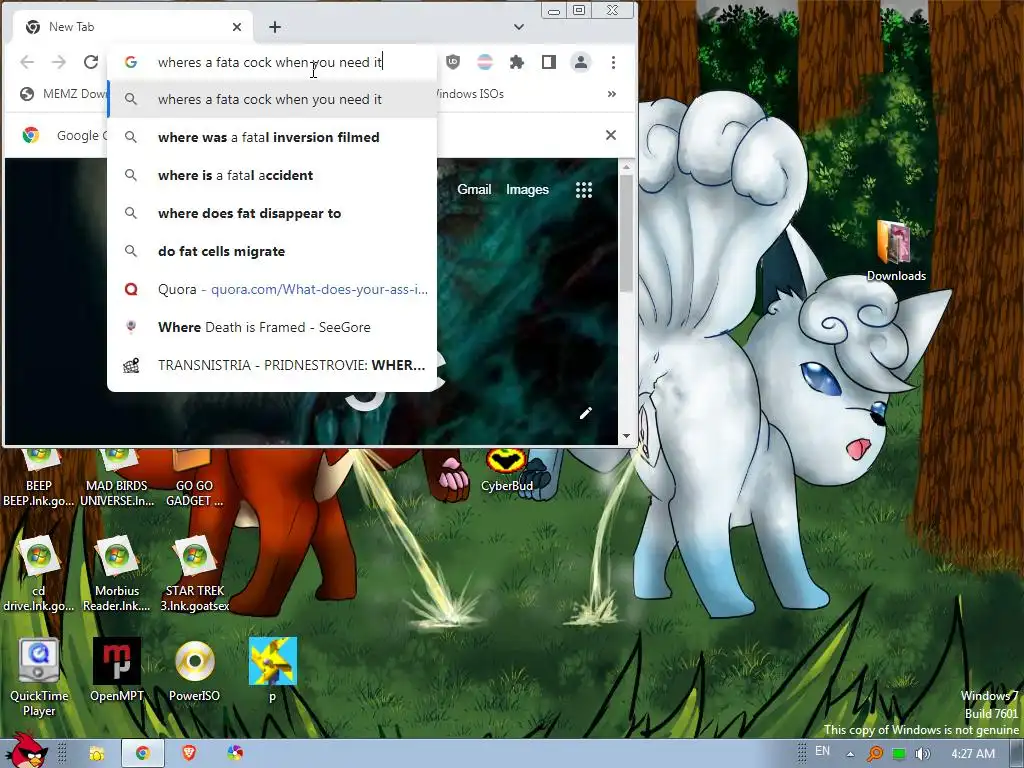The width and height of the screenshot is (1024, 768).
Task: Go back using Chrome's back arrow
Action: click(27, 62)
